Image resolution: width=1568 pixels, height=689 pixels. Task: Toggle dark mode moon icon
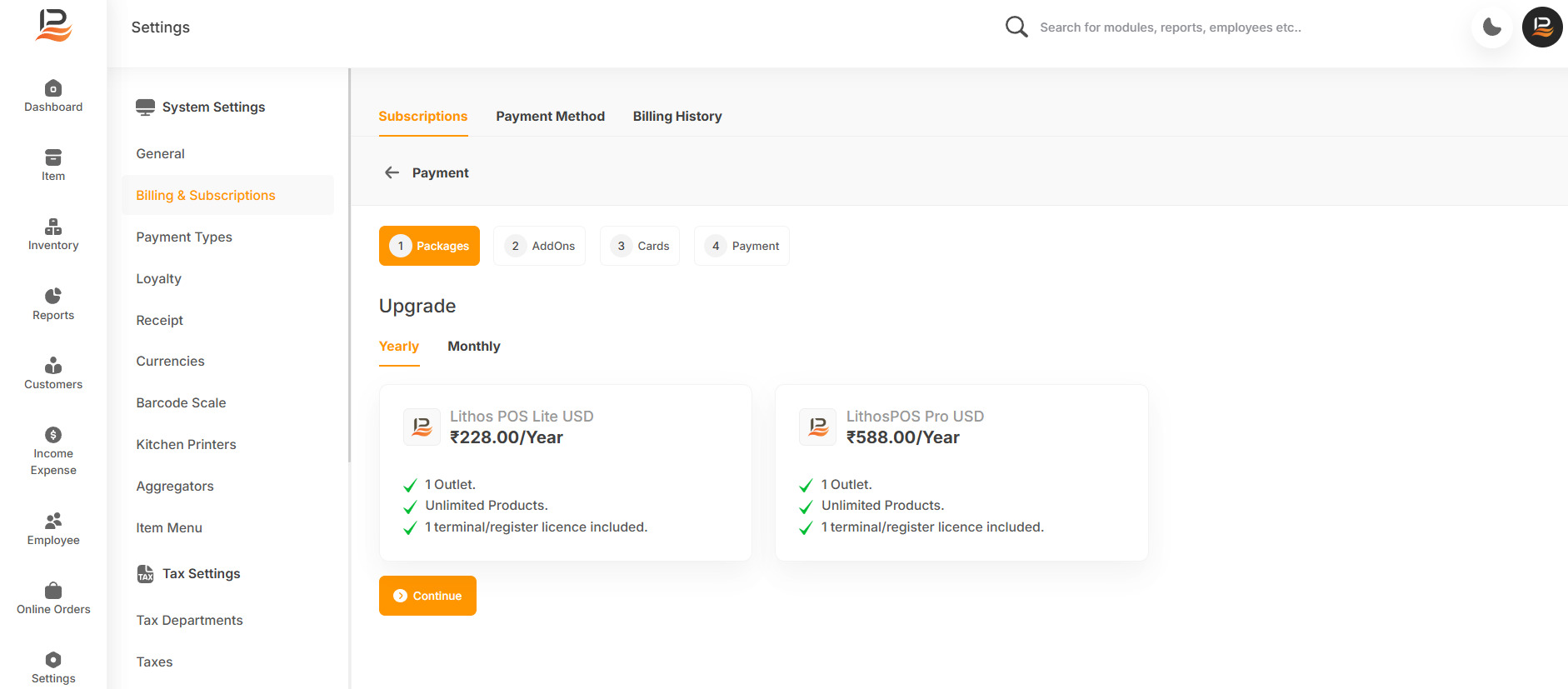[x=1492, y=27]
